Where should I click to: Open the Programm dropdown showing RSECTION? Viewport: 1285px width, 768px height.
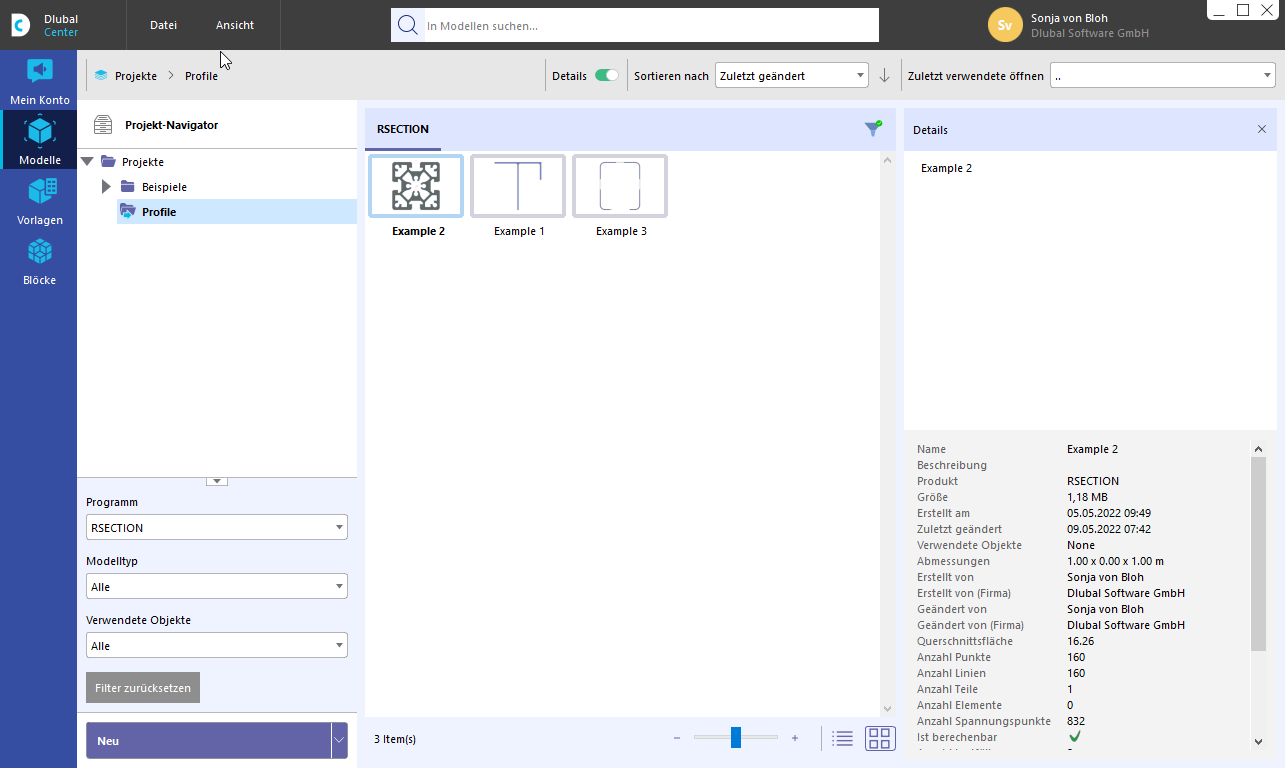(x=217, y=527)
